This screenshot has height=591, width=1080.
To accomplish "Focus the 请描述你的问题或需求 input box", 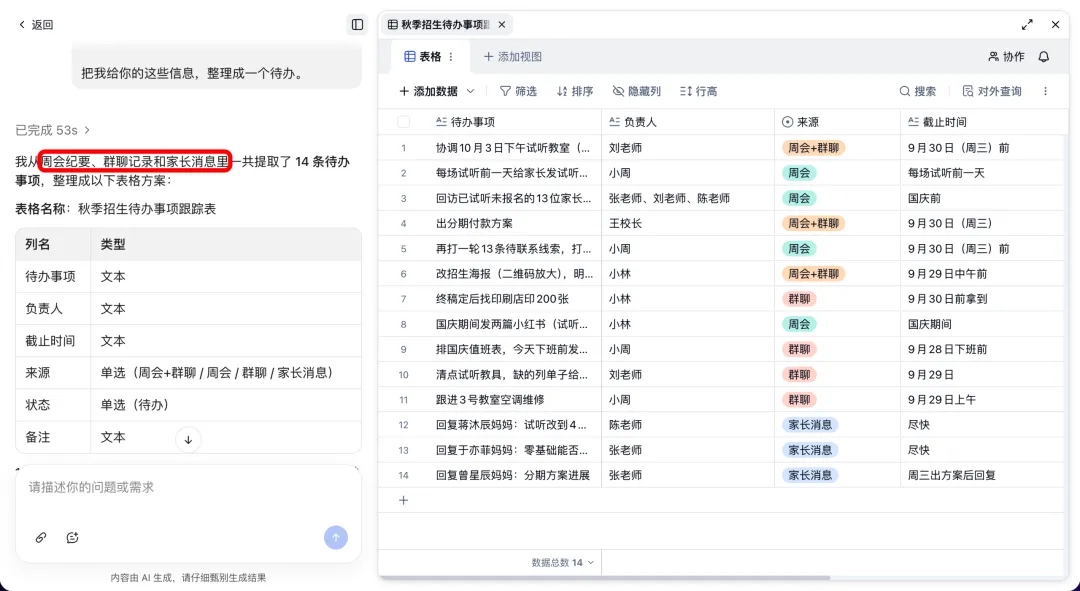I will point(188,488).
